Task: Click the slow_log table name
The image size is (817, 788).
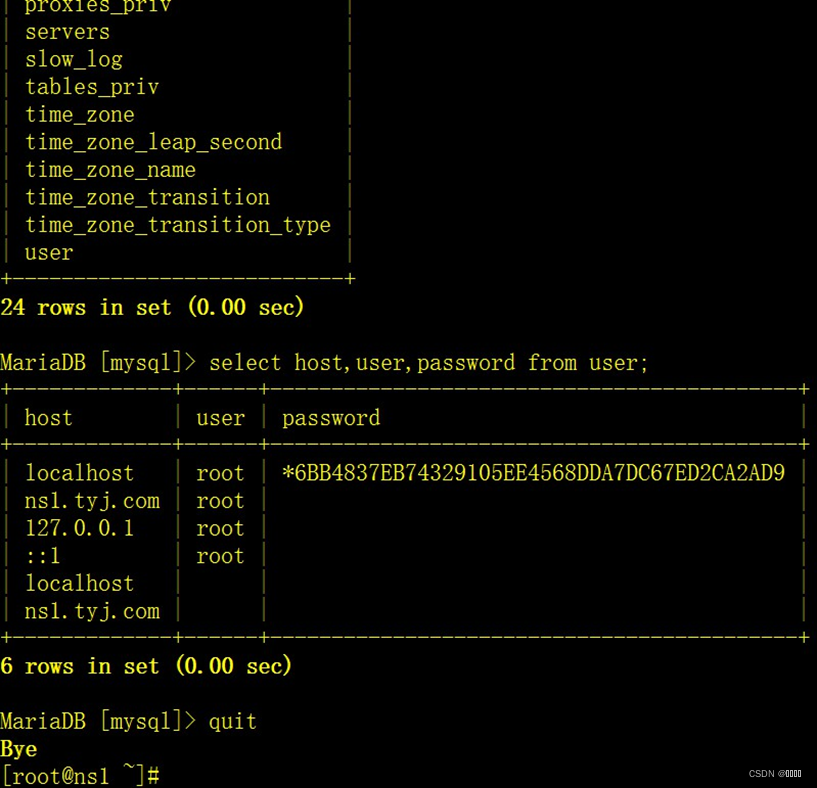Action: pyautogui.click(x=73, y=59)
